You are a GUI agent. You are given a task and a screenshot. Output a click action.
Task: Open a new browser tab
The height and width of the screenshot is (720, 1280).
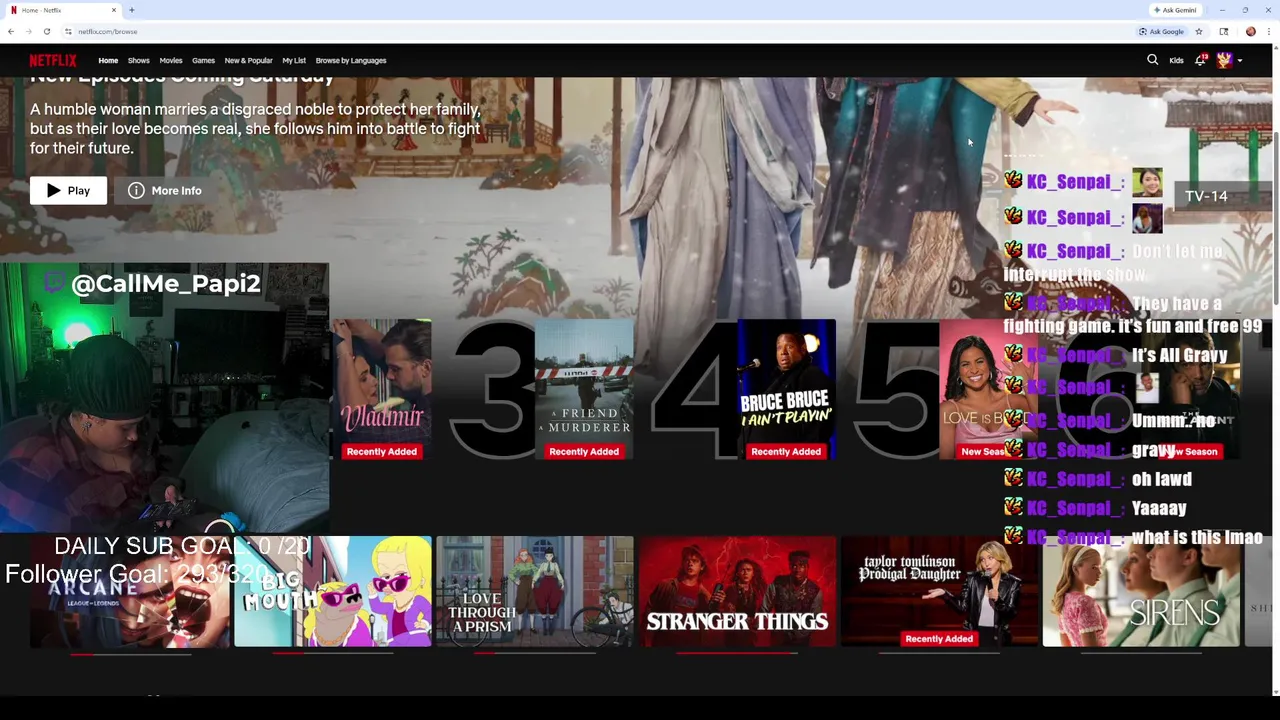tap(132, 10)
